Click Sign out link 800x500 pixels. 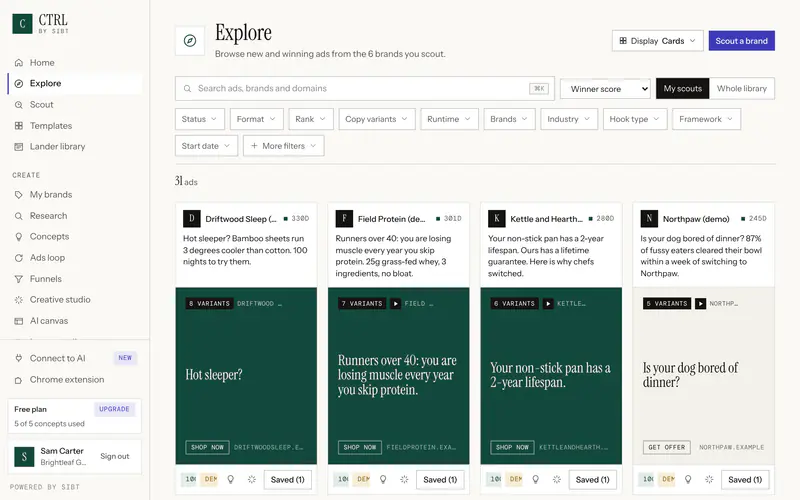pos(115,456)
